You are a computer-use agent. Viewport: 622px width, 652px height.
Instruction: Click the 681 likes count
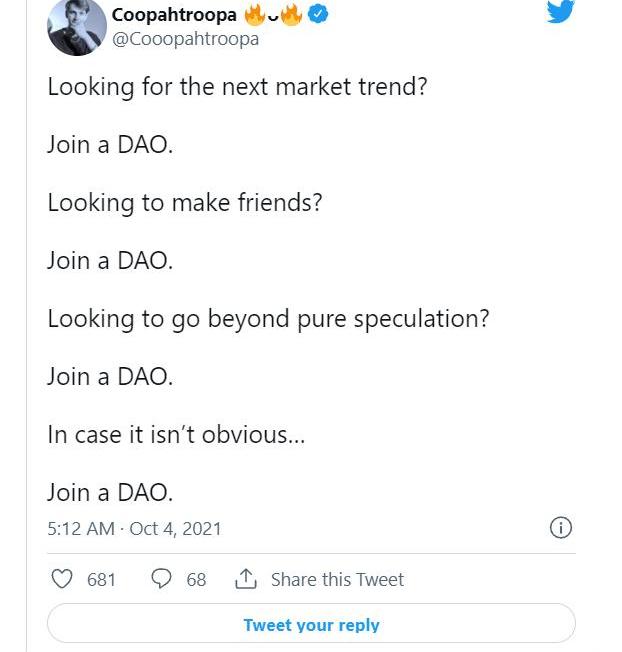pos(101,579)
